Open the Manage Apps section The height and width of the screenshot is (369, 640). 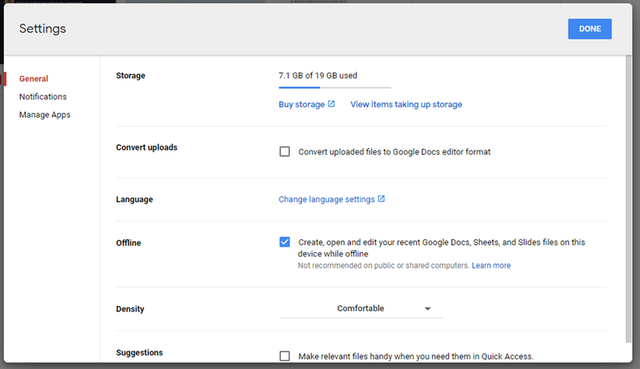click(x=44, y=115)
